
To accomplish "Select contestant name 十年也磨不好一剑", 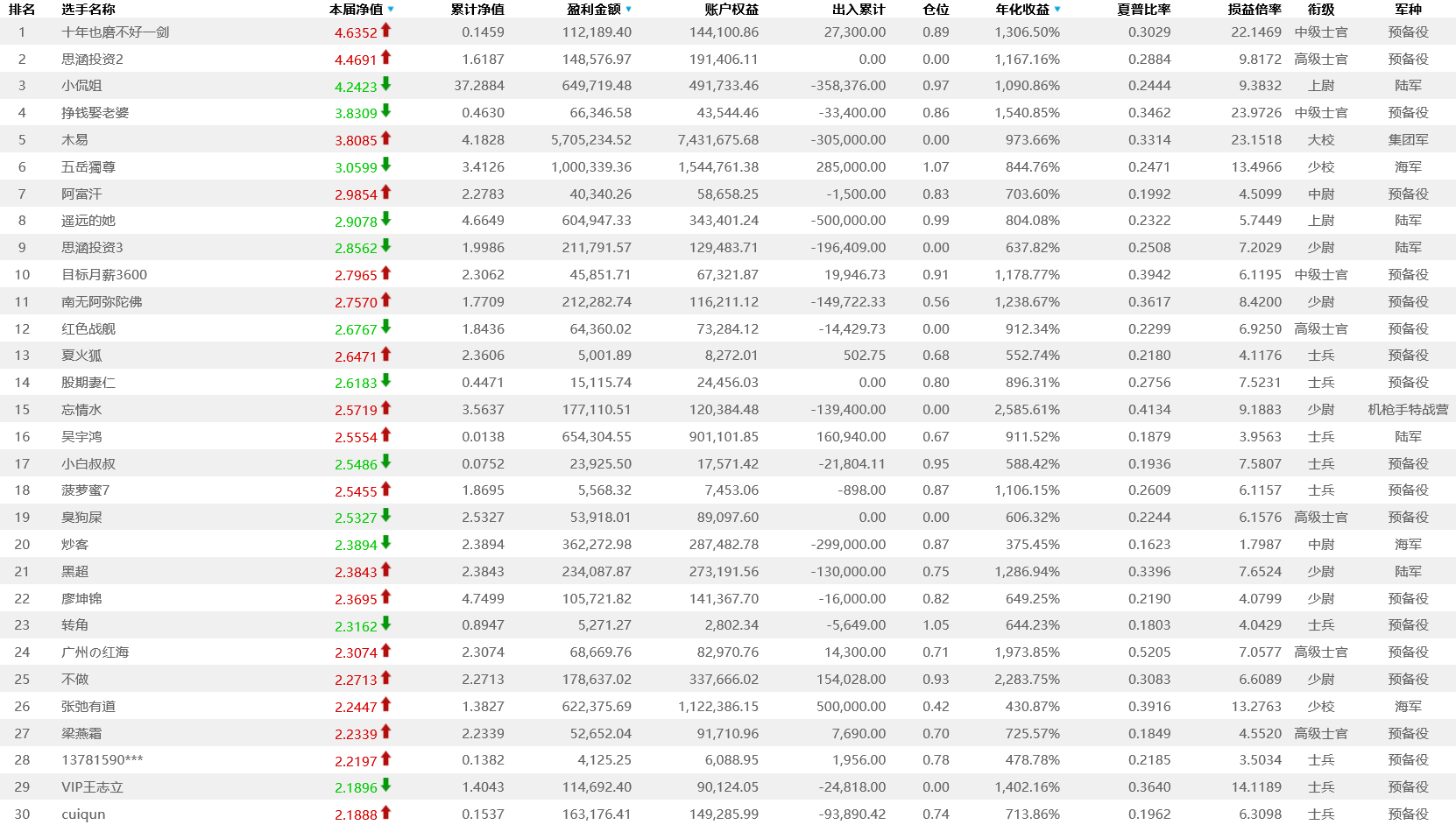I will tap(116, 32).
